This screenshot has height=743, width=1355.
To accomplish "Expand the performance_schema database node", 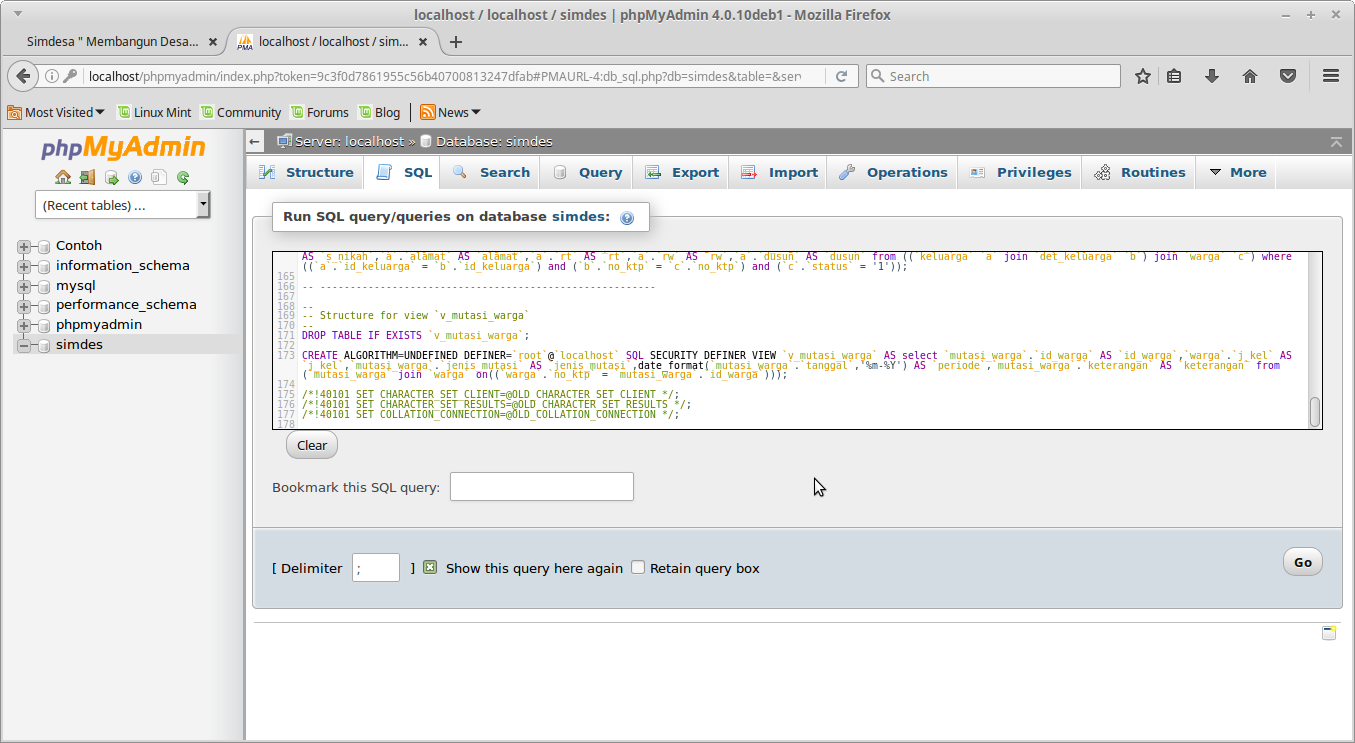I will pyautogui.click(x=24, y=305).
